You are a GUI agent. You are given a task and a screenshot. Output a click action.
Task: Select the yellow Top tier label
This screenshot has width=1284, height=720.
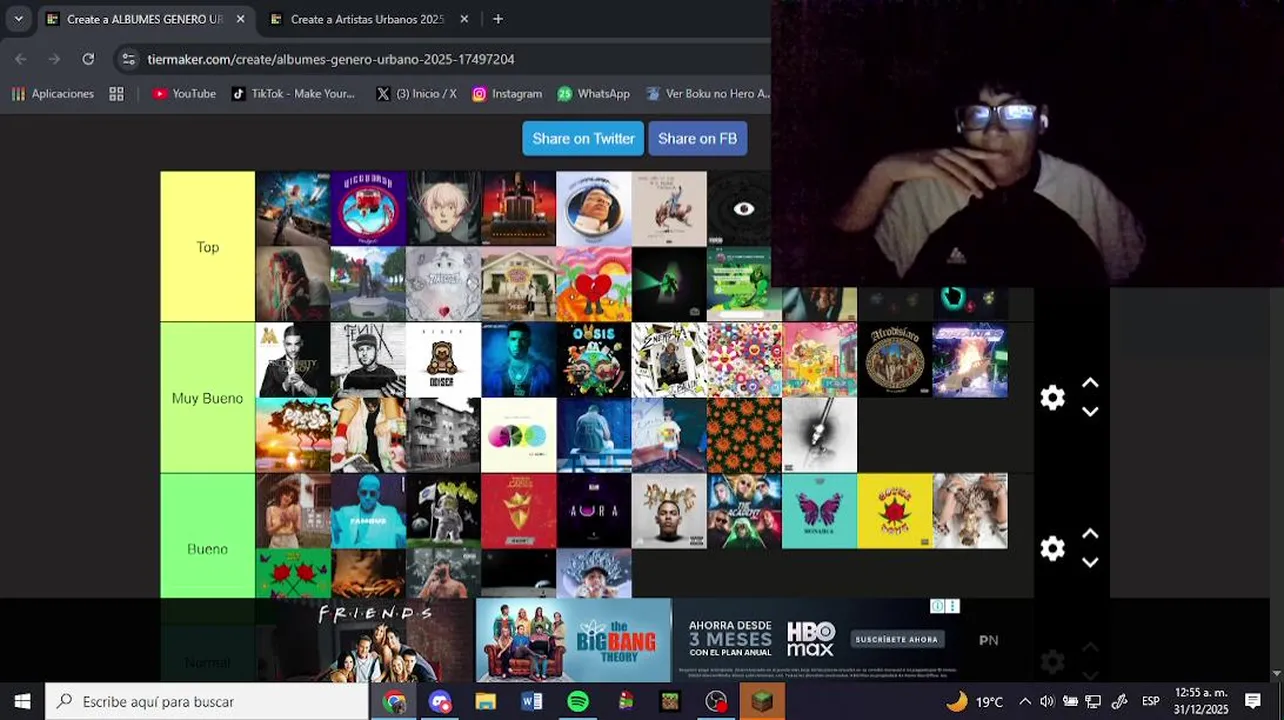(x=207, y=246)
